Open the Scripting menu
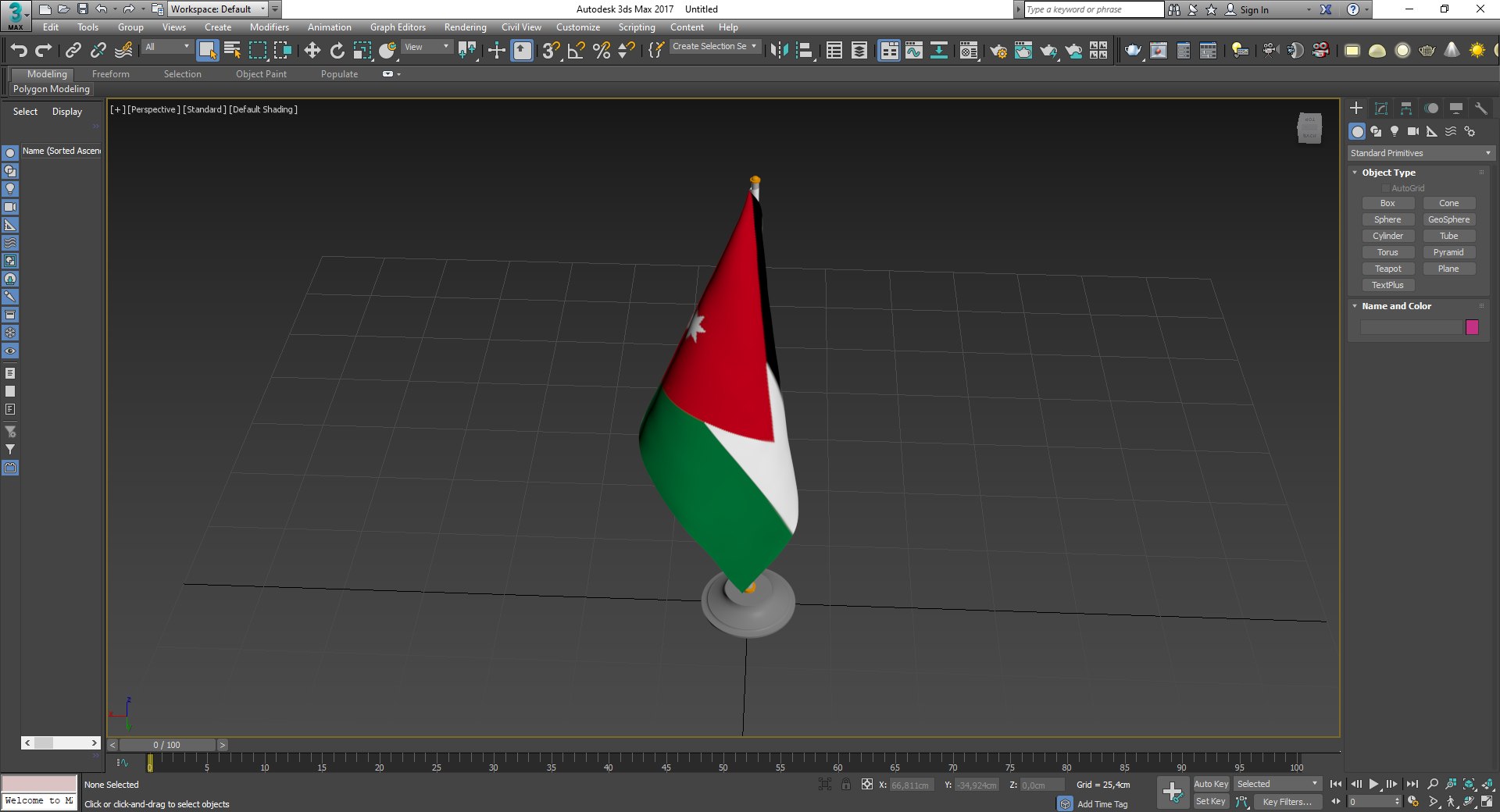1500x812 pixels. (637, 27)
